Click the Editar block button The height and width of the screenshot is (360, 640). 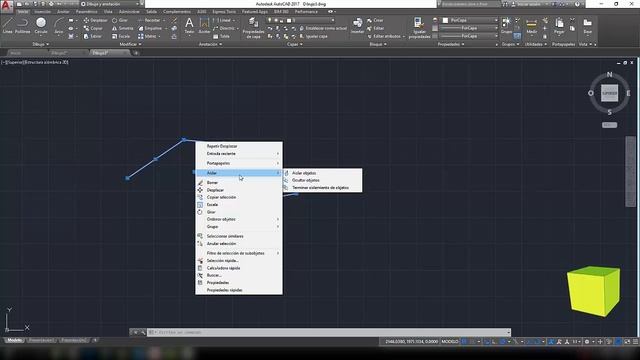(x=375, y=28)
